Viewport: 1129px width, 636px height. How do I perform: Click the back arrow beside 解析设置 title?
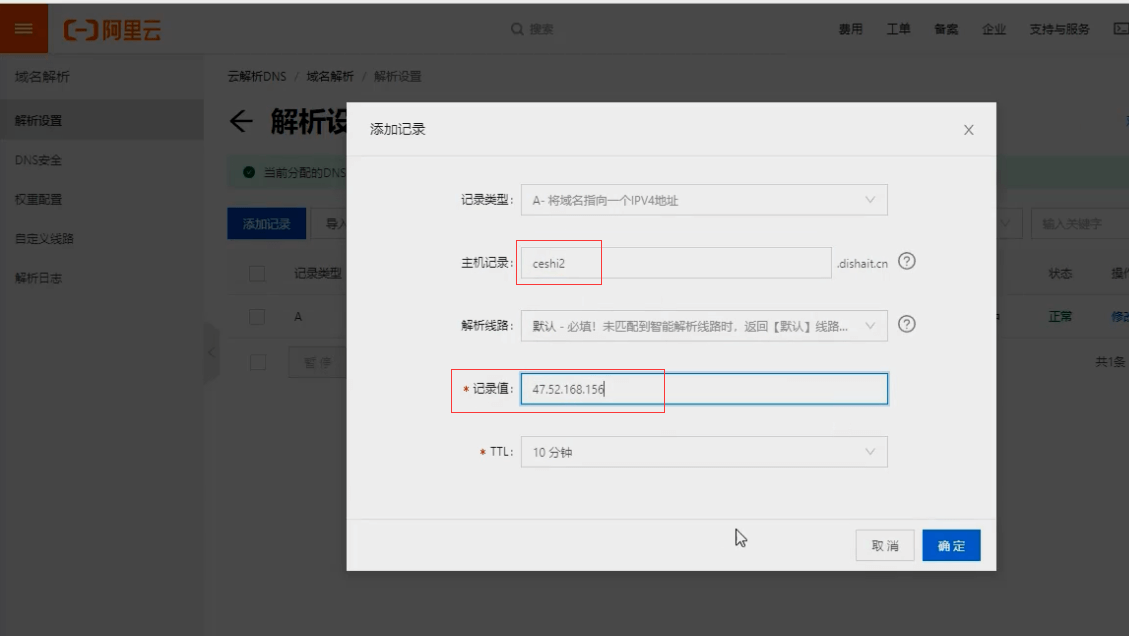[x=241, y=121]
